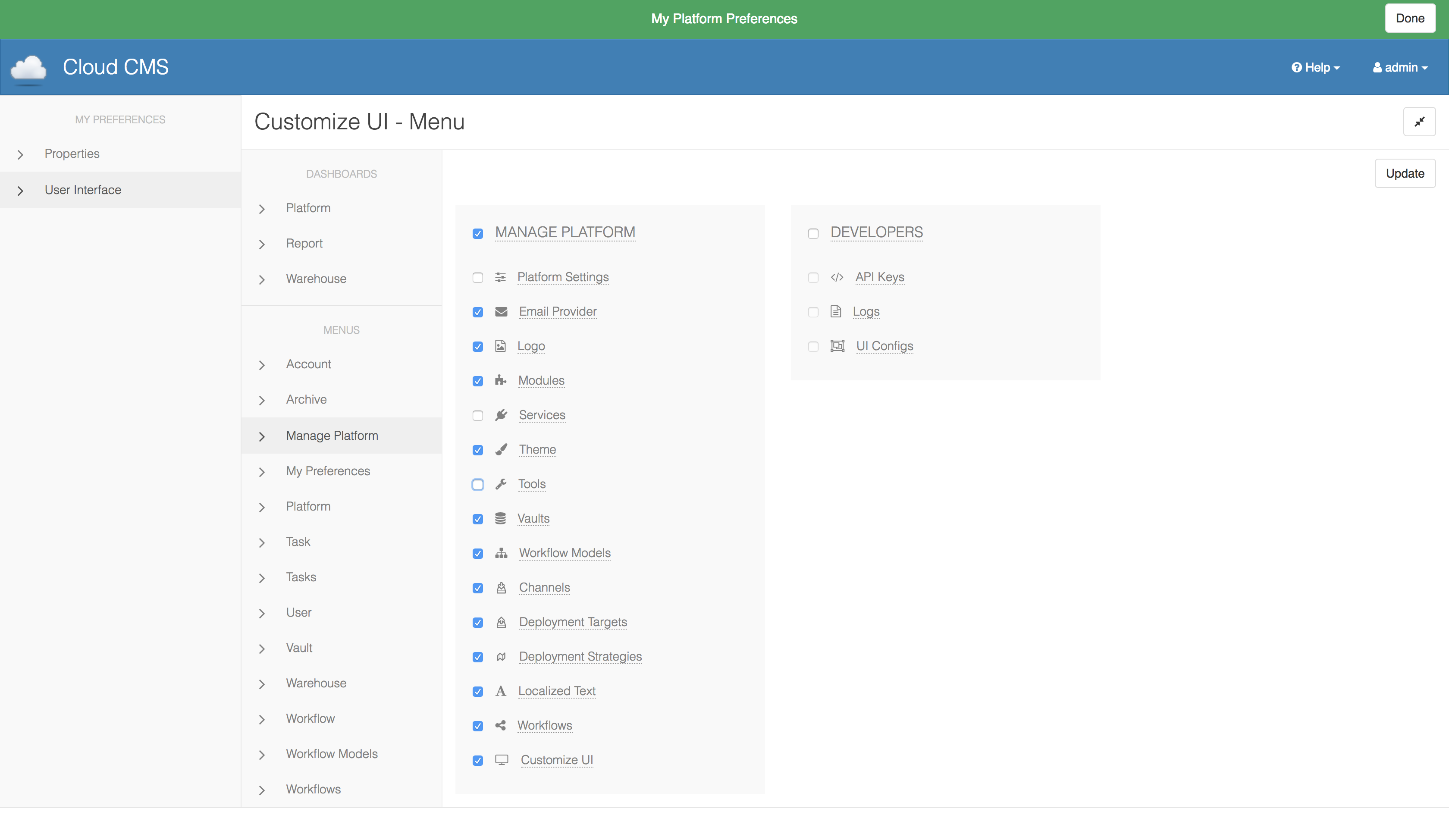Click the database Vaults icon
1449x840 pixels.
tap(500, 519)
